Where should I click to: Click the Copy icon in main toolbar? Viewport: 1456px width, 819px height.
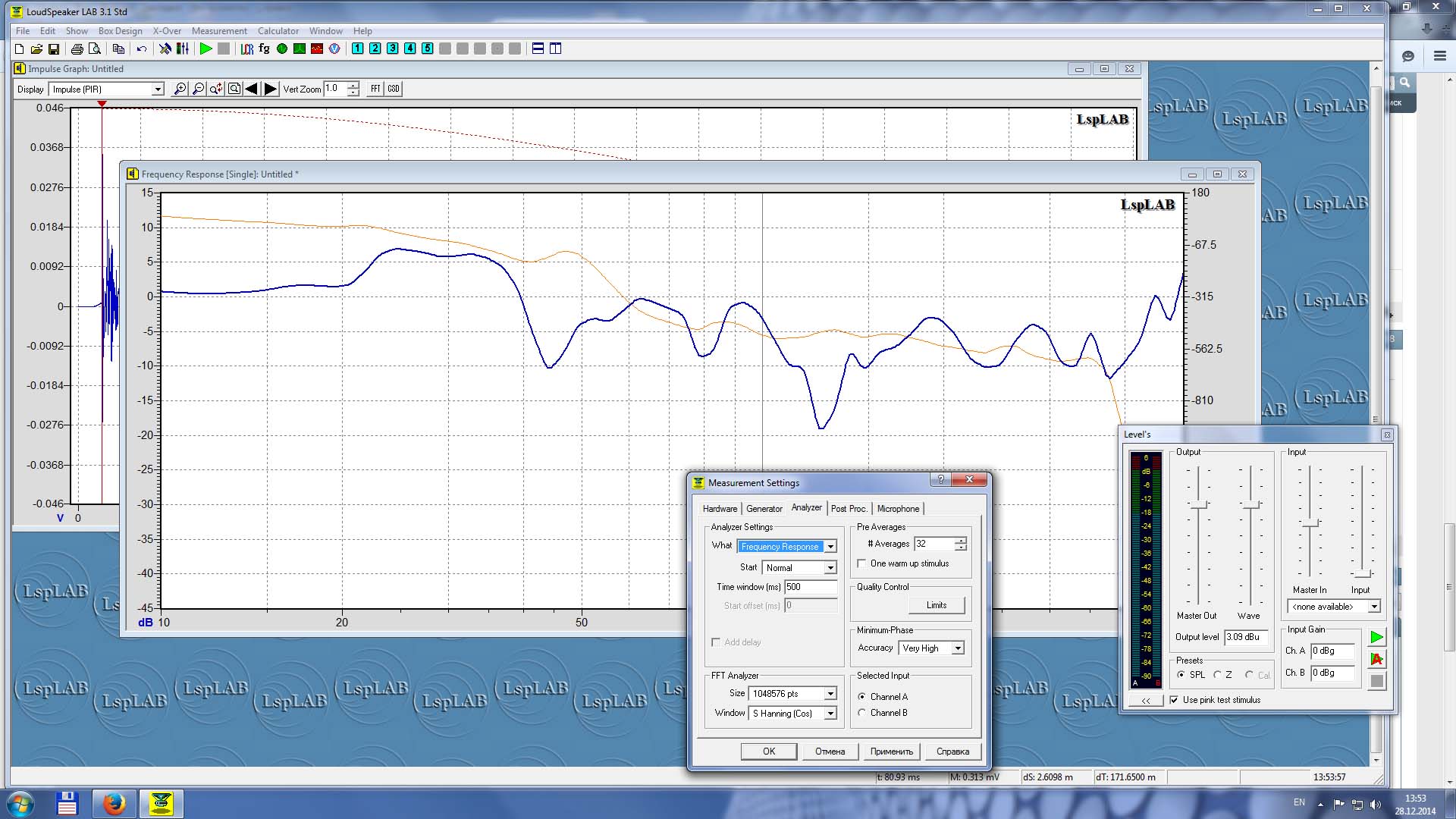[x=118, y=49]
